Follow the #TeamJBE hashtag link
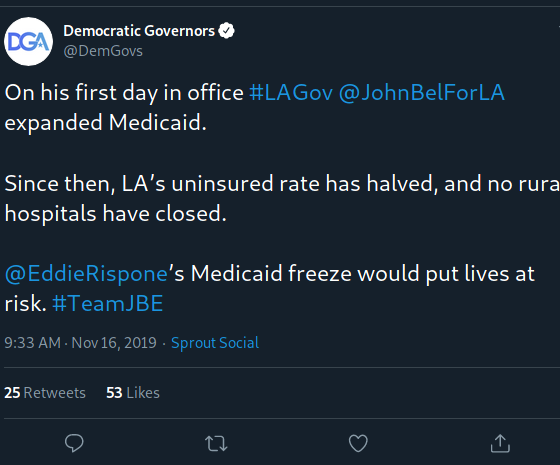 coord(108,304)
